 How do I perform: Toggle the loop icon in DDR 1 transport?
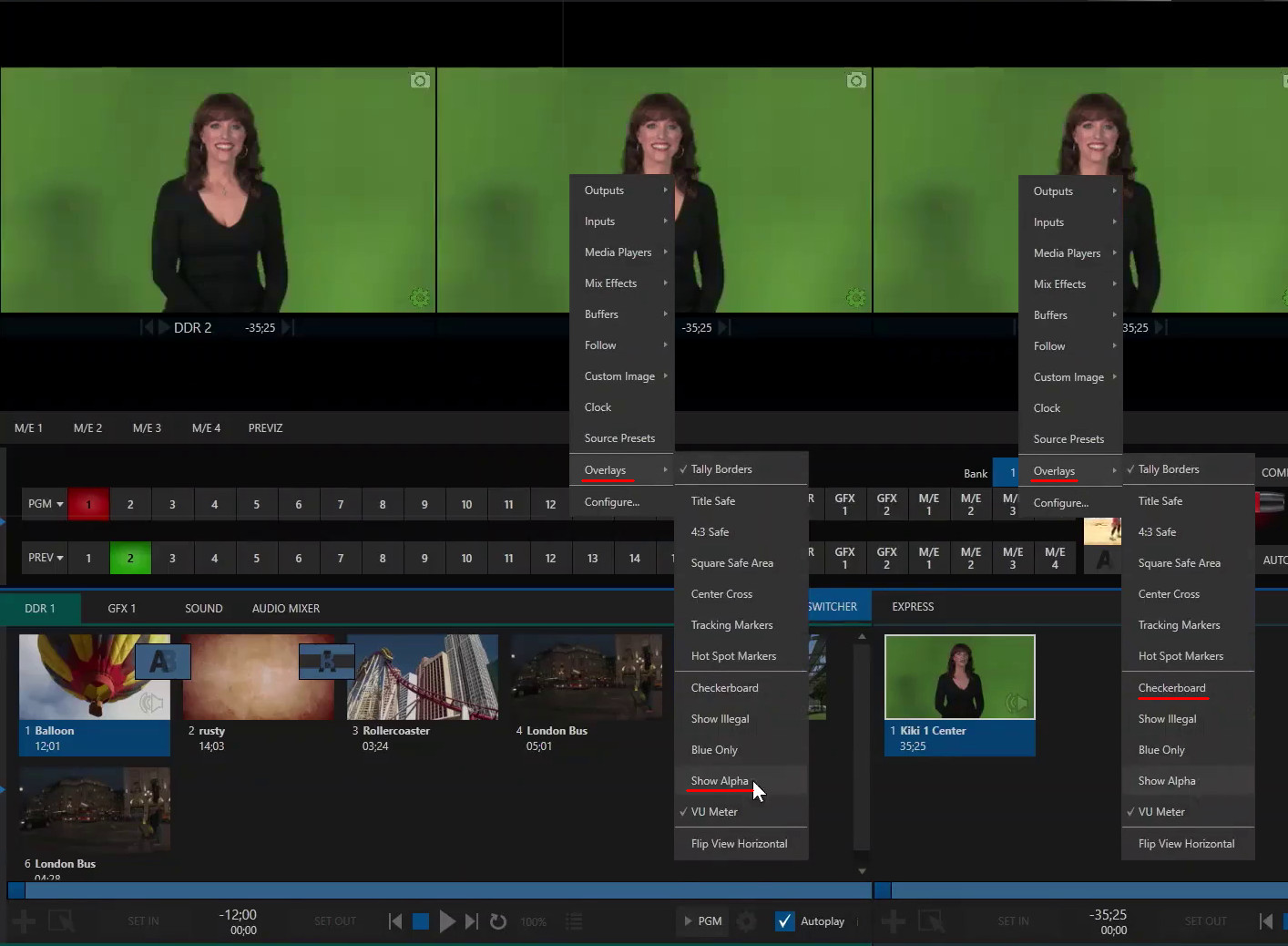(498, 921)
